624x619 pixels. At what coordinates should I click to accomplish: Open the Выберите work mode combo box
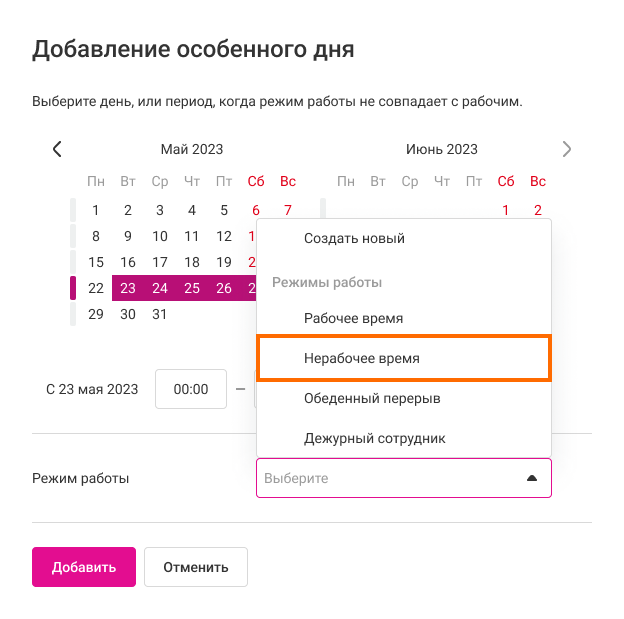point(390,478)
